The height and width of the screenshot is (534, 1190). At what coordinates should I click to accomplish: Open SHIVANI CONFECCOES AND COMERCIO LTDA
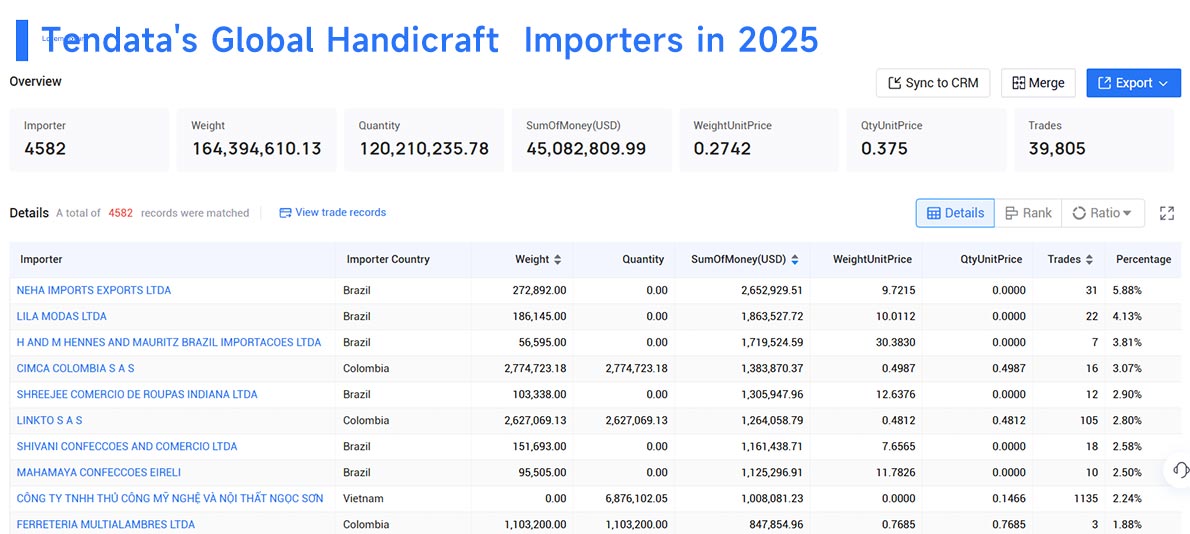[127, 447]
